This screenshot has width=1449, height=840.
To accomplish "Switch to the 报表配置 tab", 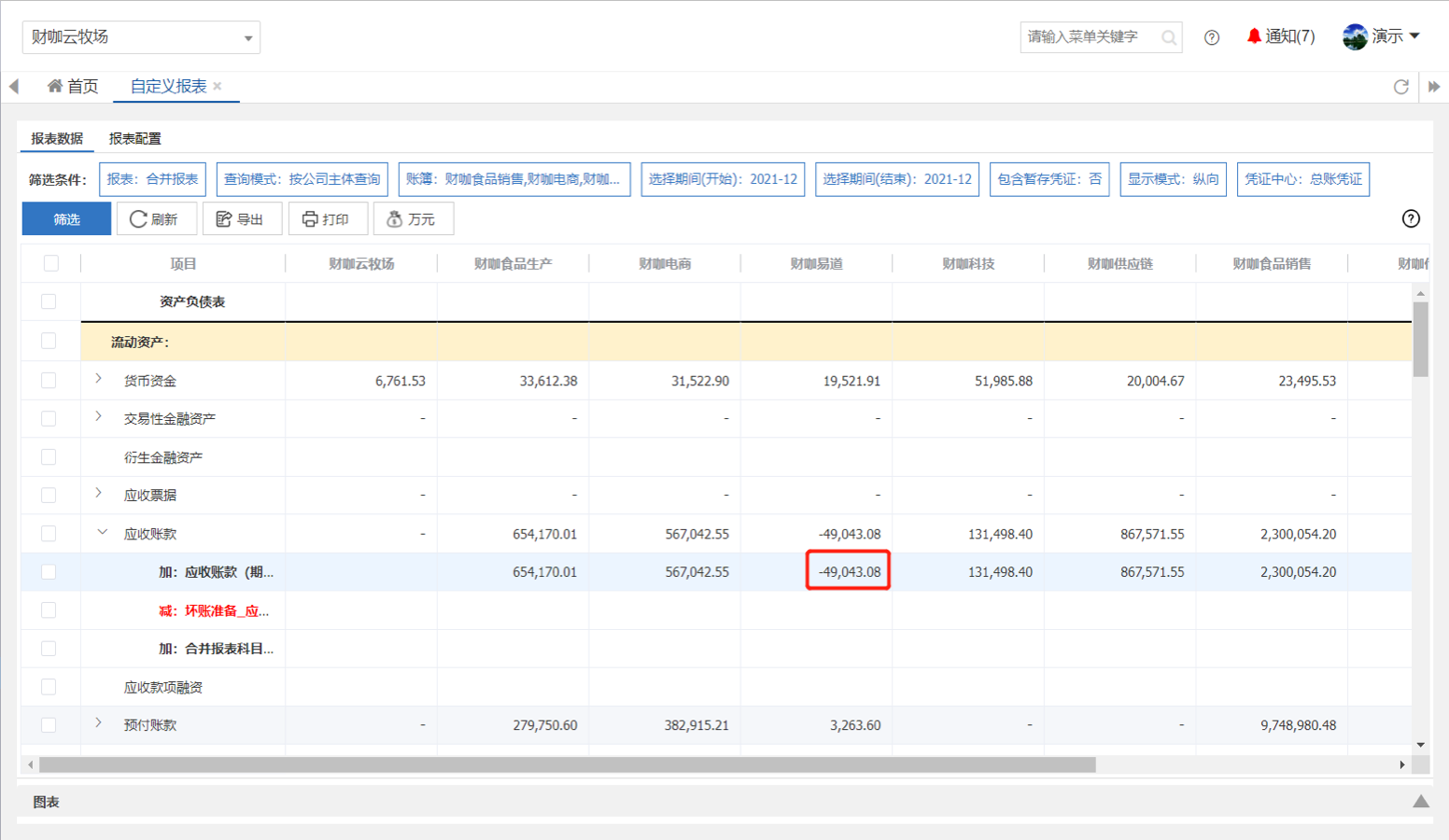I will [134, 138].
